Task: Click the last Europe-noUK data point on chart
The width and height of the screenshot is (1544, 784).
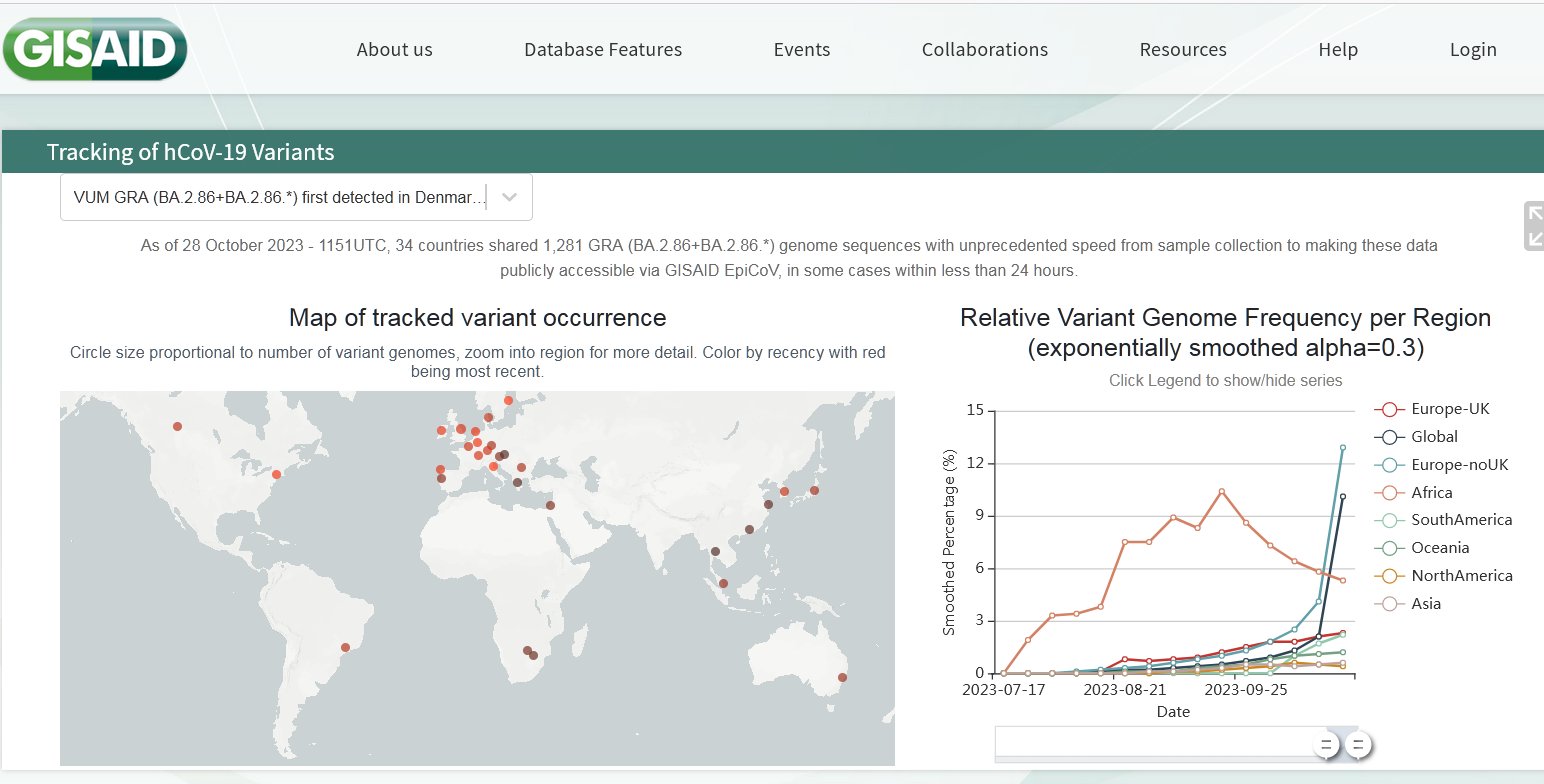Action: tap(1343, 448)
